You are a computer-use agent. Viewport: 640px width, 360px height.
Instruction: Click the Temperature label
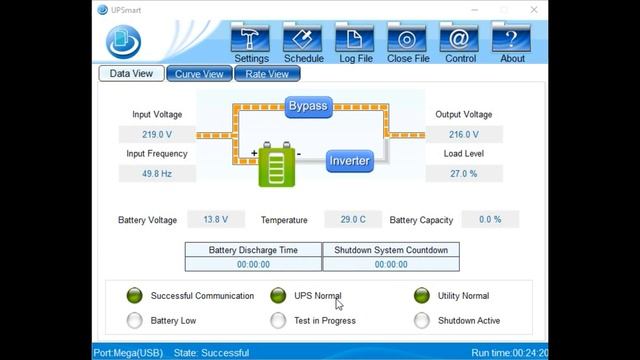click(x=284, y=220)
